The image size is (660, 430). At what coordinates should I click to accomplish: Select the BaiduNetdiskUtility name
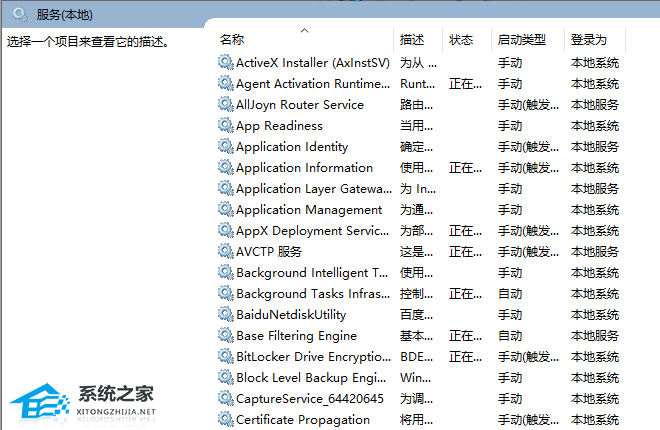(291, 315)
